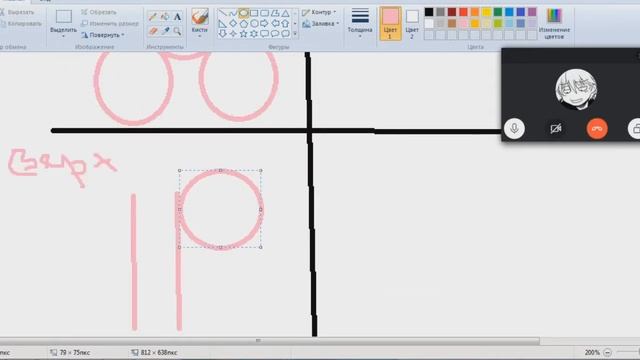The width and height of the screenshot is (640, 360).
Task: Select the Magnifier tool
Action: 177,31
